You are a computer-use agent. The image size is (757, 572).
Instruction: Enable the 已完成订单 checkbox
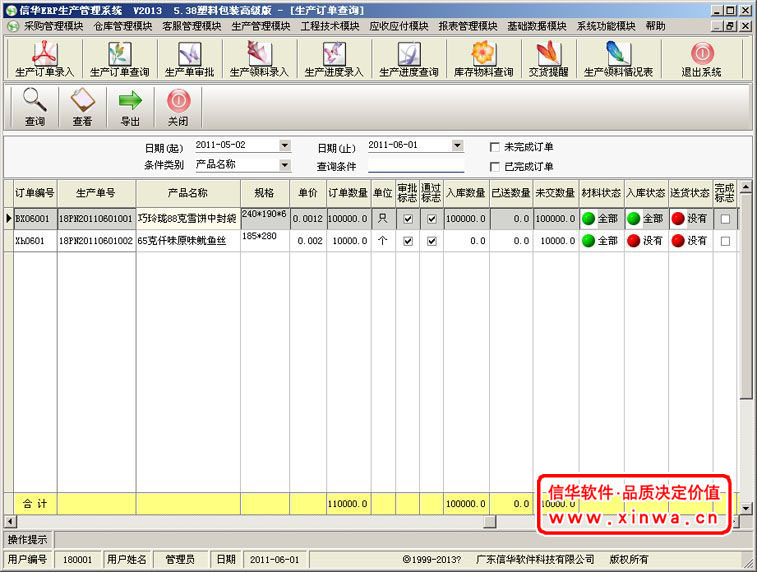coord(494,167)
